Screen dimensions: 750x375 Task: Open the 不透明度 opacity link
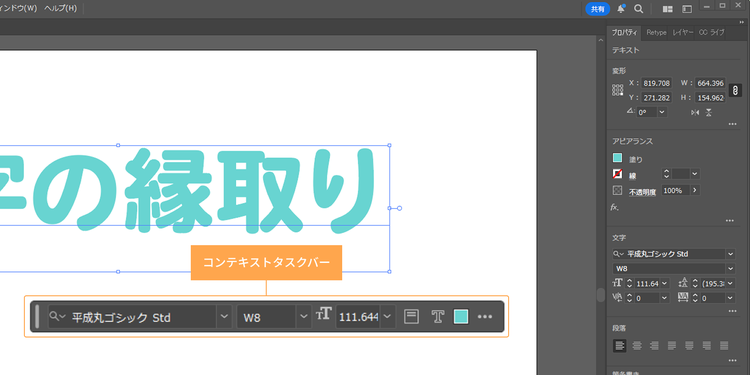643,192
